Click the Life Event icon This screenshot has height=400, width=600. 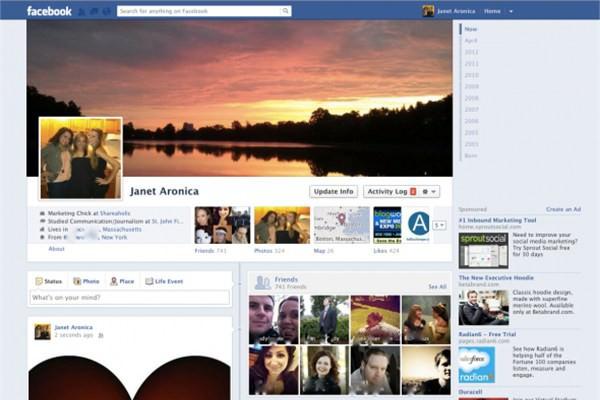tap(149, 281)
